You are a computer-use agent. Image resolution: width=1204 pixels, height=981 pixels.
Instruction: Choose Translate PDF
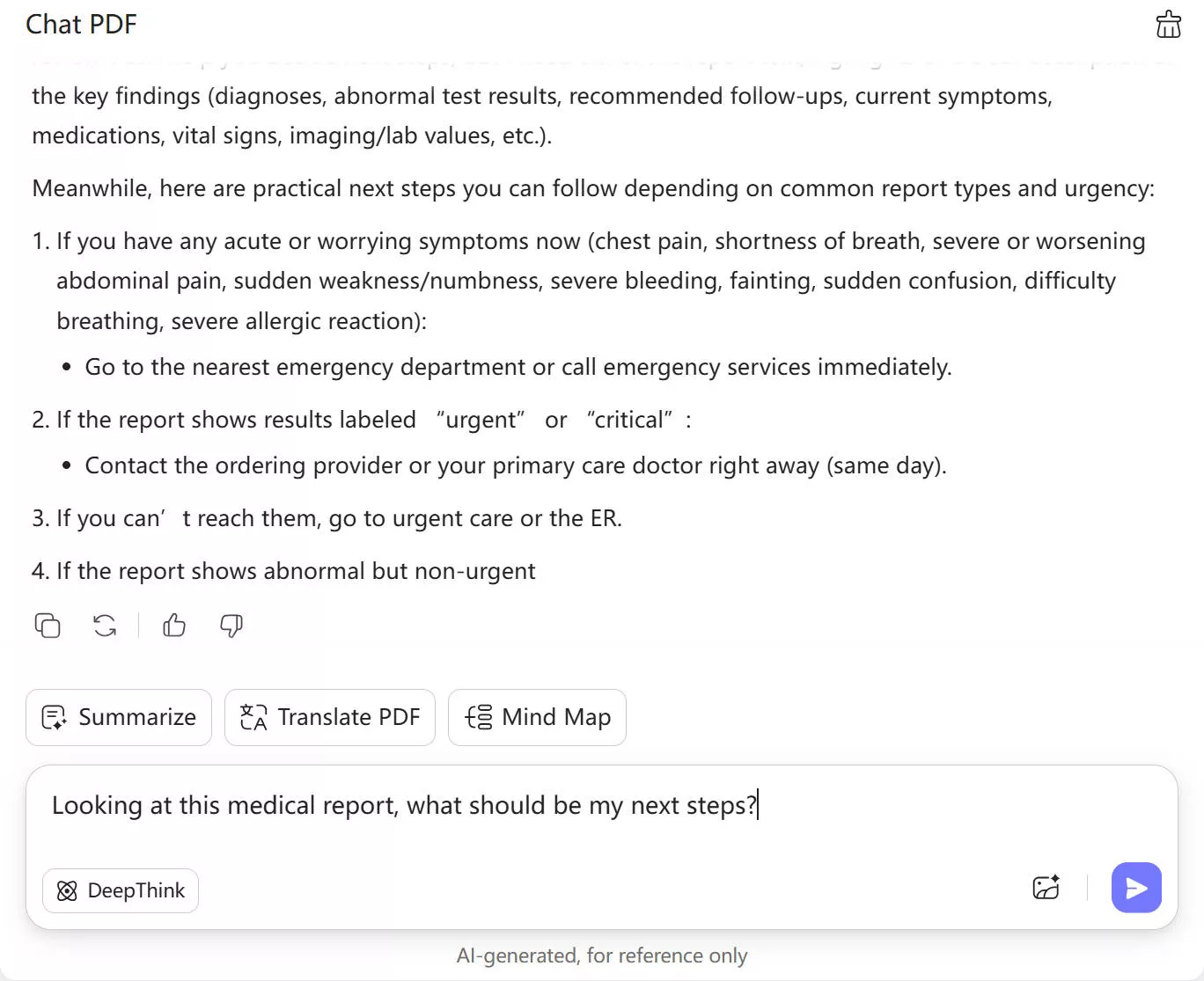[x=330, y=718]
